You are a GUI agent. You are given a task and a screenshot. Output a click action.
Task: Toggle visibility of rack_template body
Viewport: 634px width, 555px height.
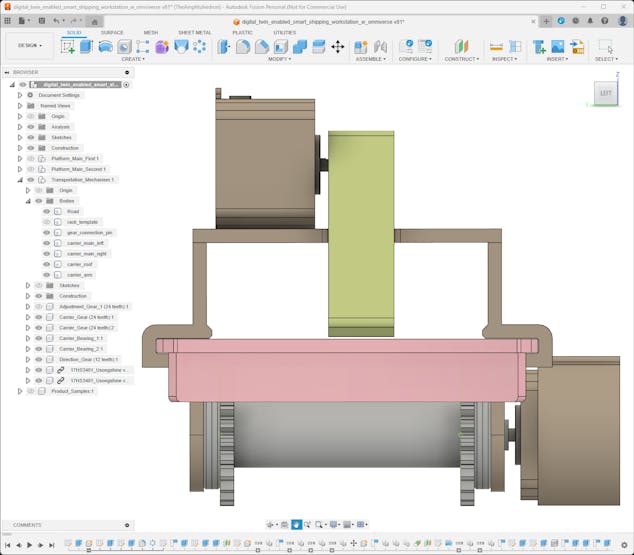[x=46, y=222]
